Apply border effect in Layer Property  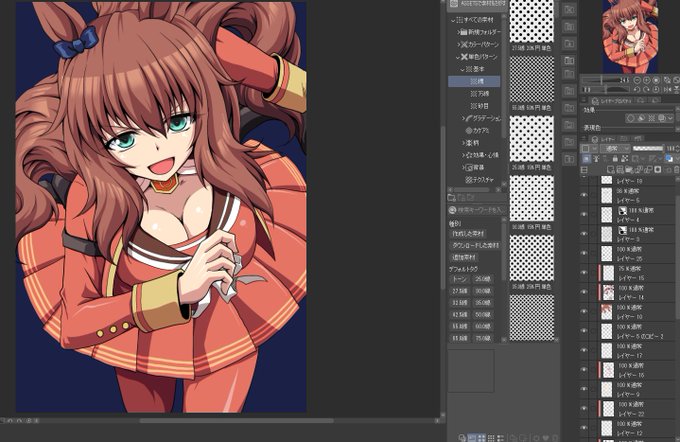pyautogui.click(x=631, y=118)
